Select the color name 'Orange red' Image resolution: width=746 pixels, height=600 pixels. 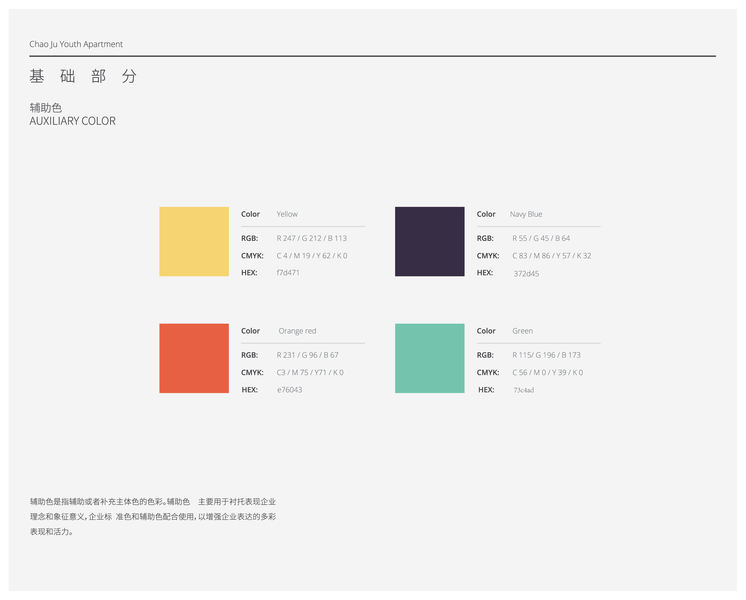click(297, 331)
